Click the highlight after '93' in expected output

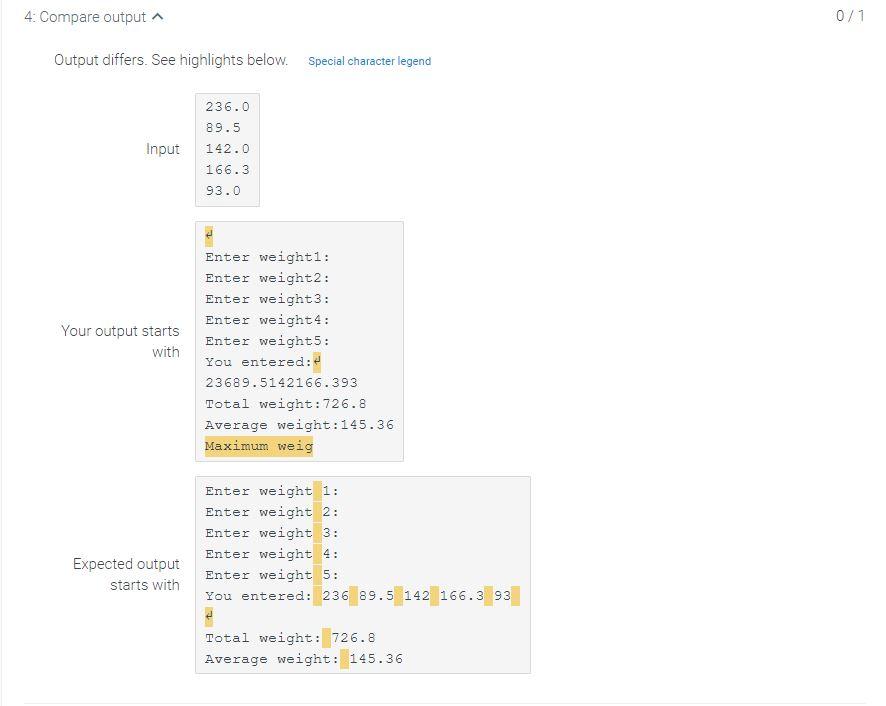[514, 595]
